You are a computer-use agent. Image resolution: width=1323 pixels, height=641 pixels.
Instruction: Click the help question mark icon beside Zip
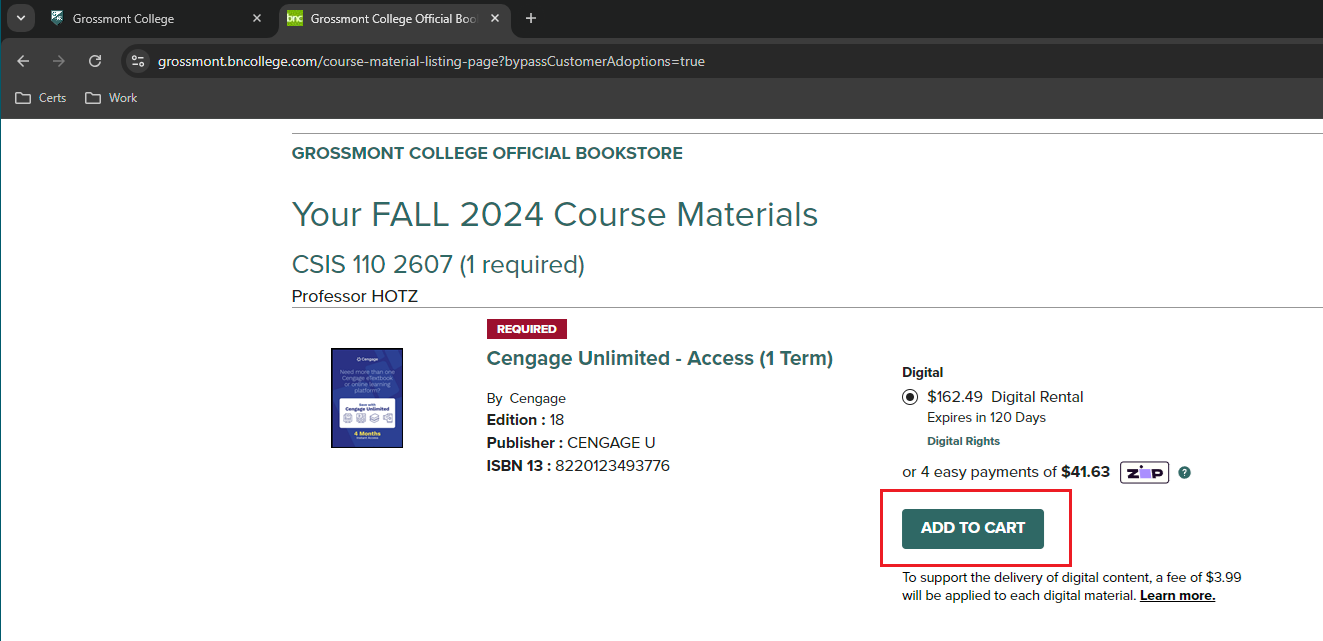pos(1184,473)
